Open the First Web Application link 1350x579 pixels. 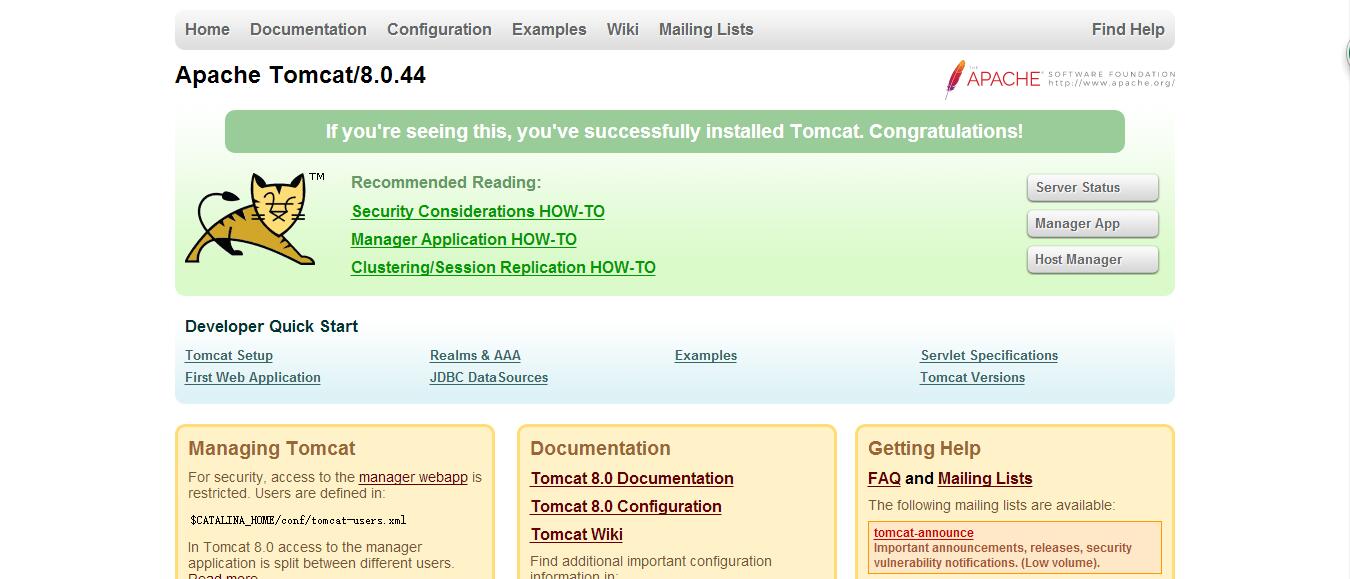click(253, 378)
